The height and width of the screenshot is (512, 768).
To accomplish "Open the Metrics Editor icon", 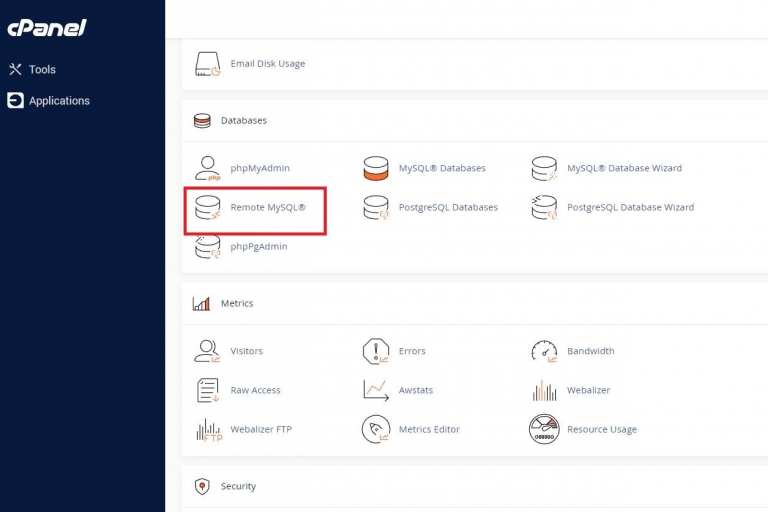I will coord(376,429).
